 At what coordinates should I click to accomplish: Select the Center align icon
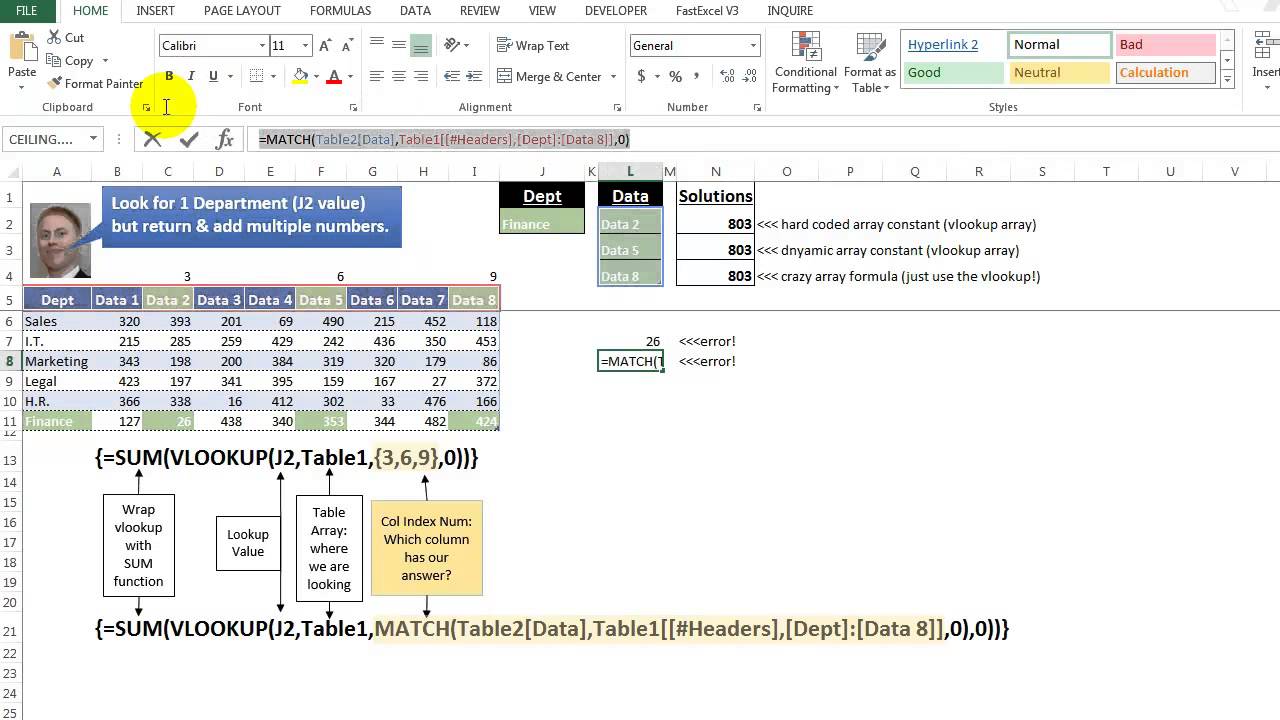pos(398,76)
